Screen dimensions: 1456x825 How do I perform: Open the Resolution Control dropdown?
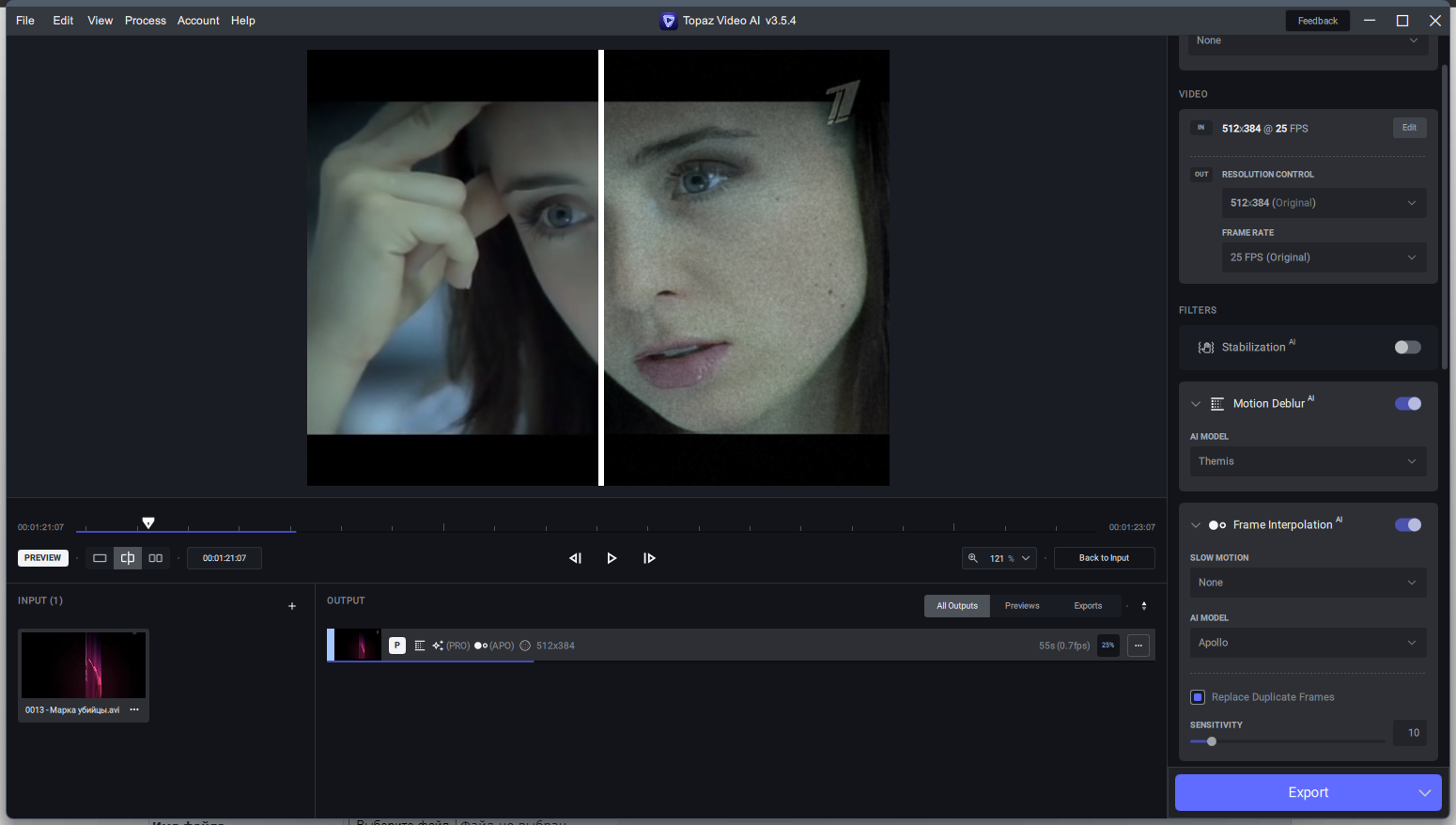1324,202
